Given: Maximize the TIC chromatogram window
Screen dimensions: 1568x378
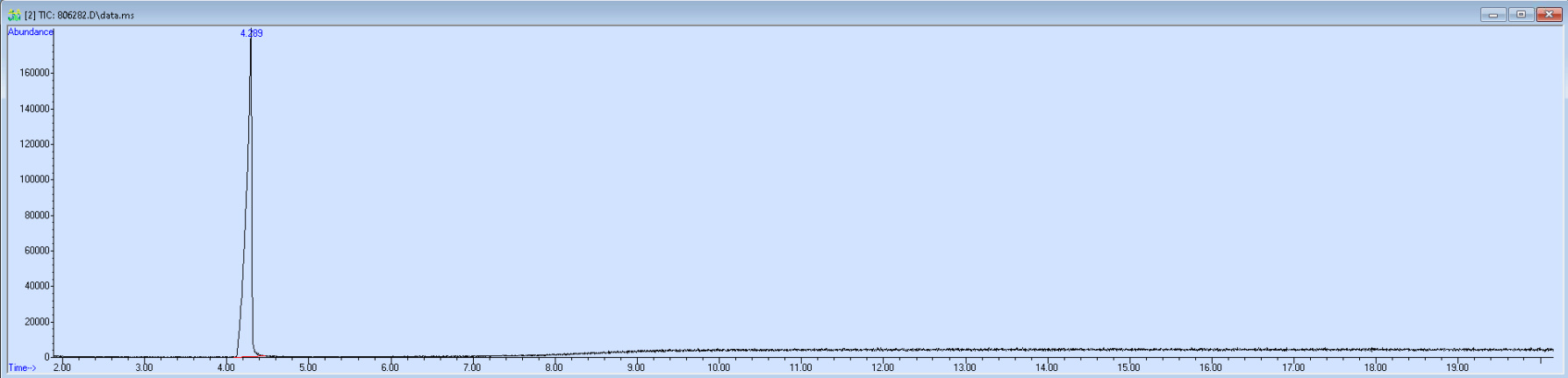Looking at the screenshot, I should [1521, 14].
